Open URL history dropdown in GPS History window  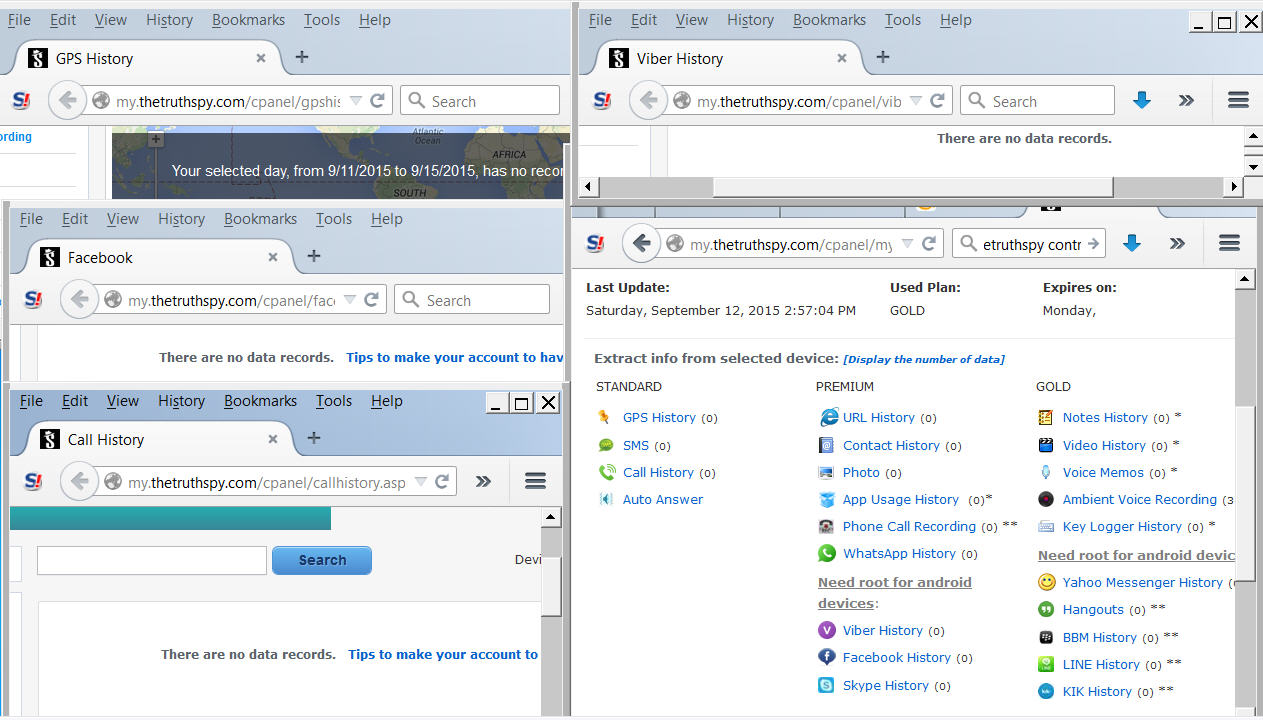(x=356, y=101)
